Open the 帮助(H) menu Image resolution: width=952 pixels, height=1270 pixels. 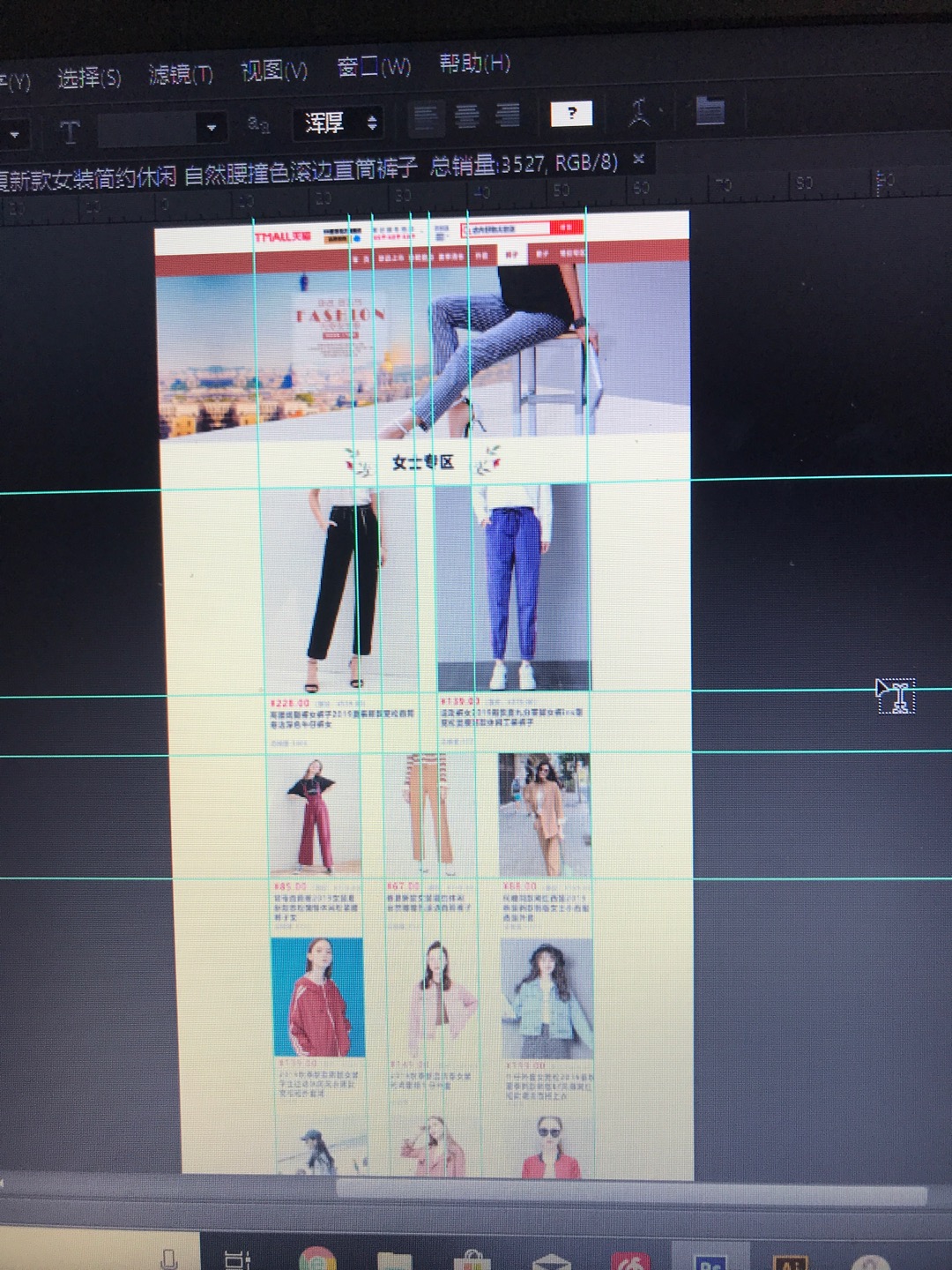click(x=474, y=63)
